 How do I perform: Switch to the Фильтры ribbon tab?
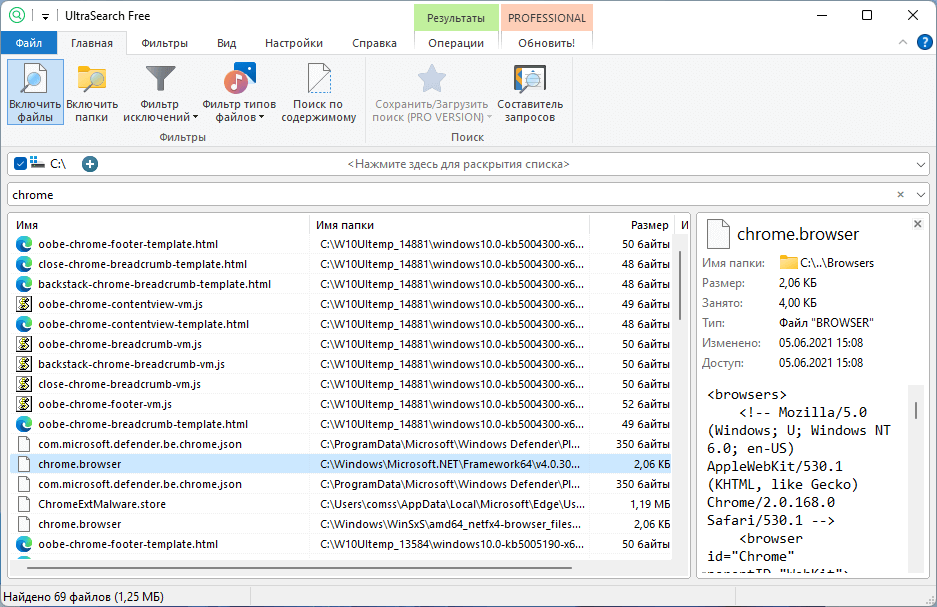point(164,43)
